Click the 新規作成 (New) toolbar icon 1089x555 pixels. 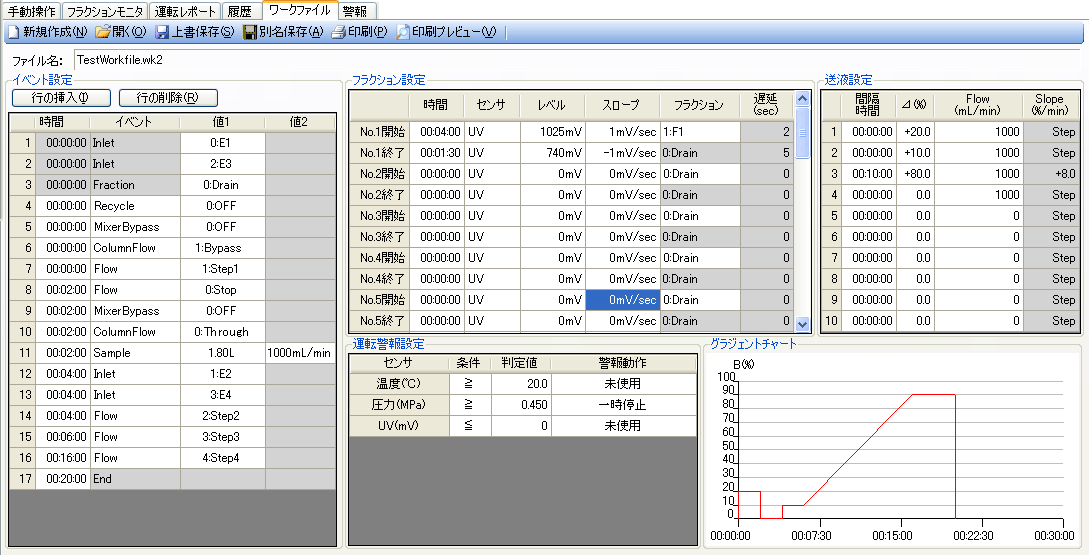[13, 32]
